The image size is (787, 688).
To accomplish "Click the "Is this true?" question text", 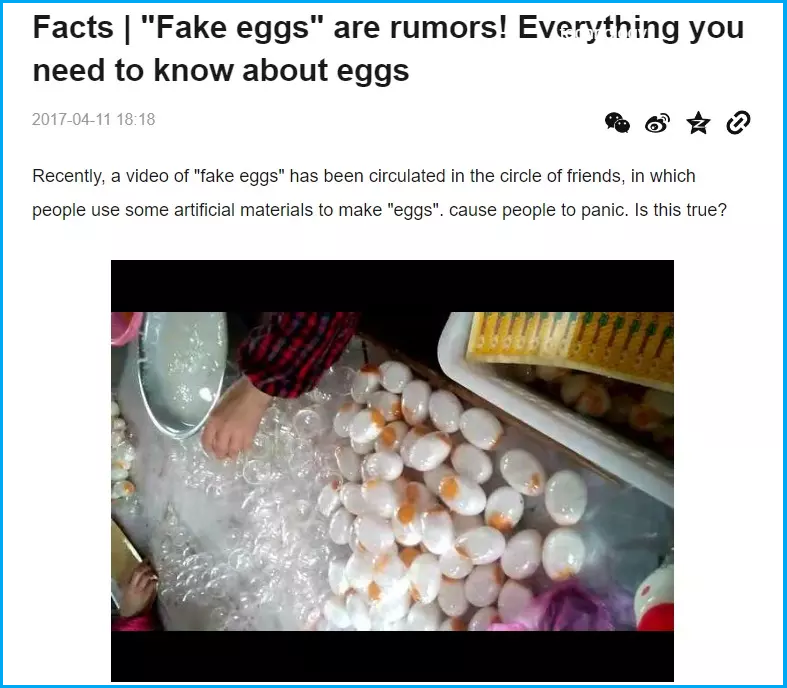I will click(x=681, y=210).
